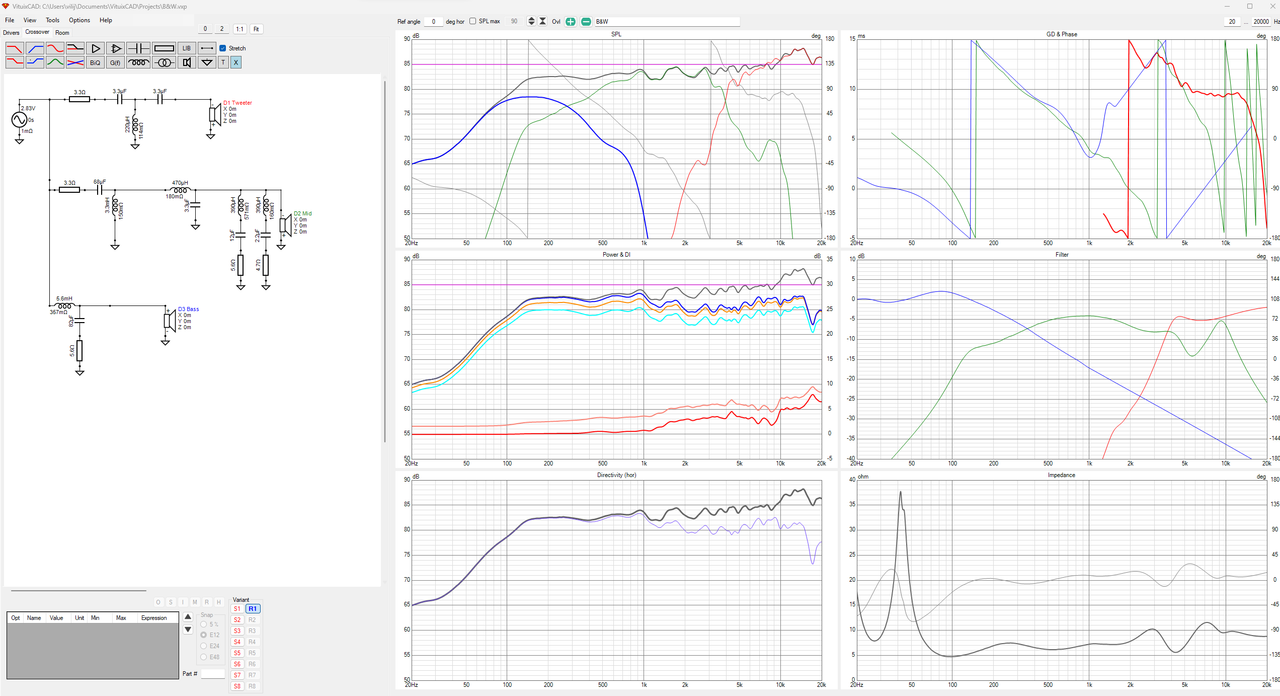Click the green plus overlay button
This screenshot has width=1280, height=696.
click(569, 21)
